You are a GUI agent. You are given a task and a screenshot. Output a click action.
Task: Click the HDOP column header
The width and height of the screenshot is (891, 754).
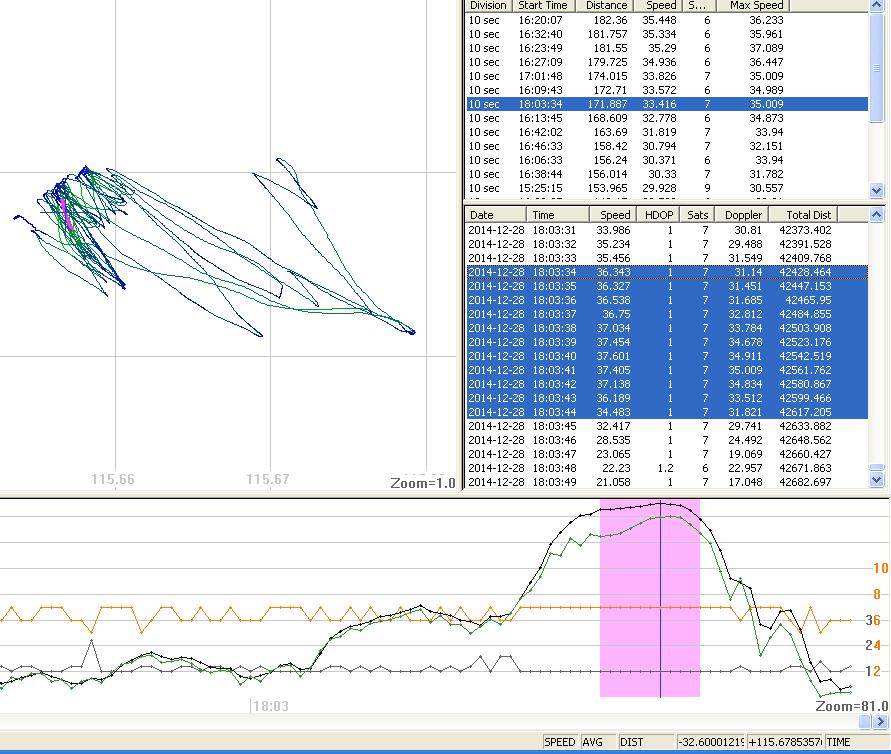[x=658, y=215]
